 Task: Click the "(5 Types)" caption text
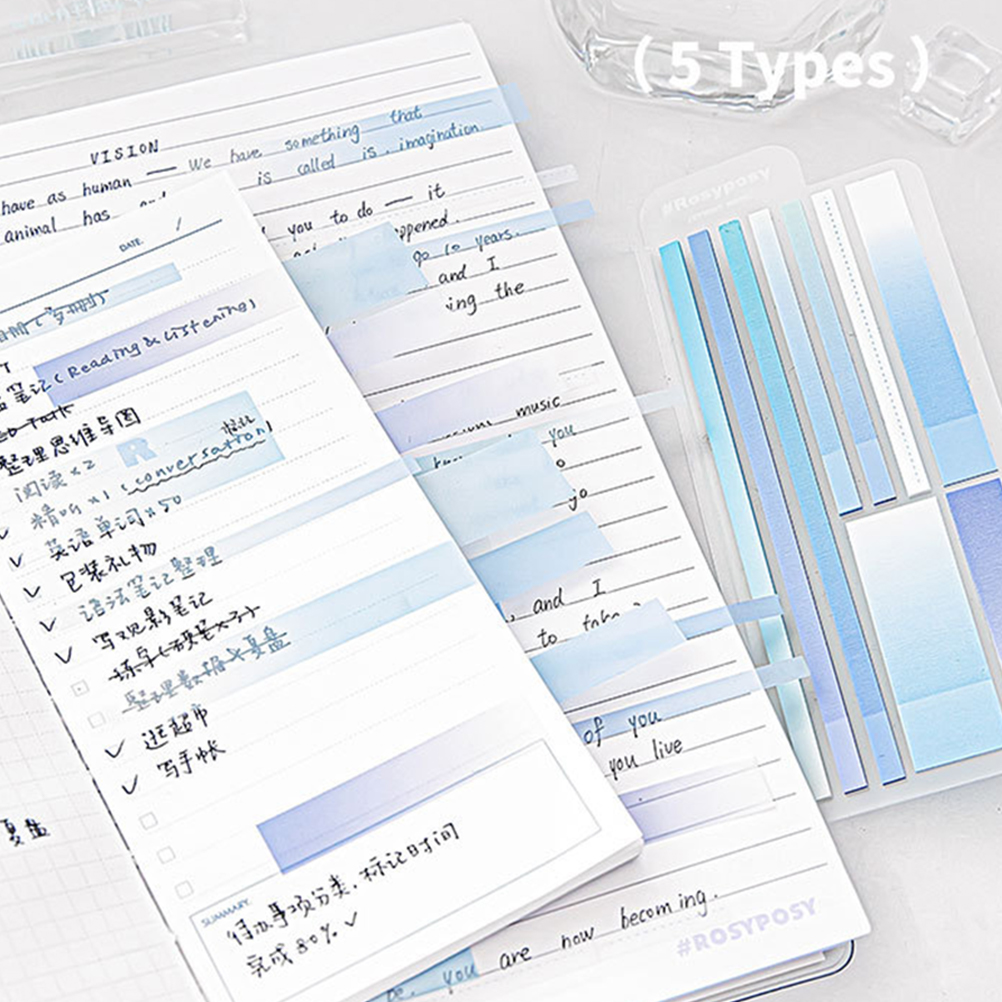(x=780, y=67)
